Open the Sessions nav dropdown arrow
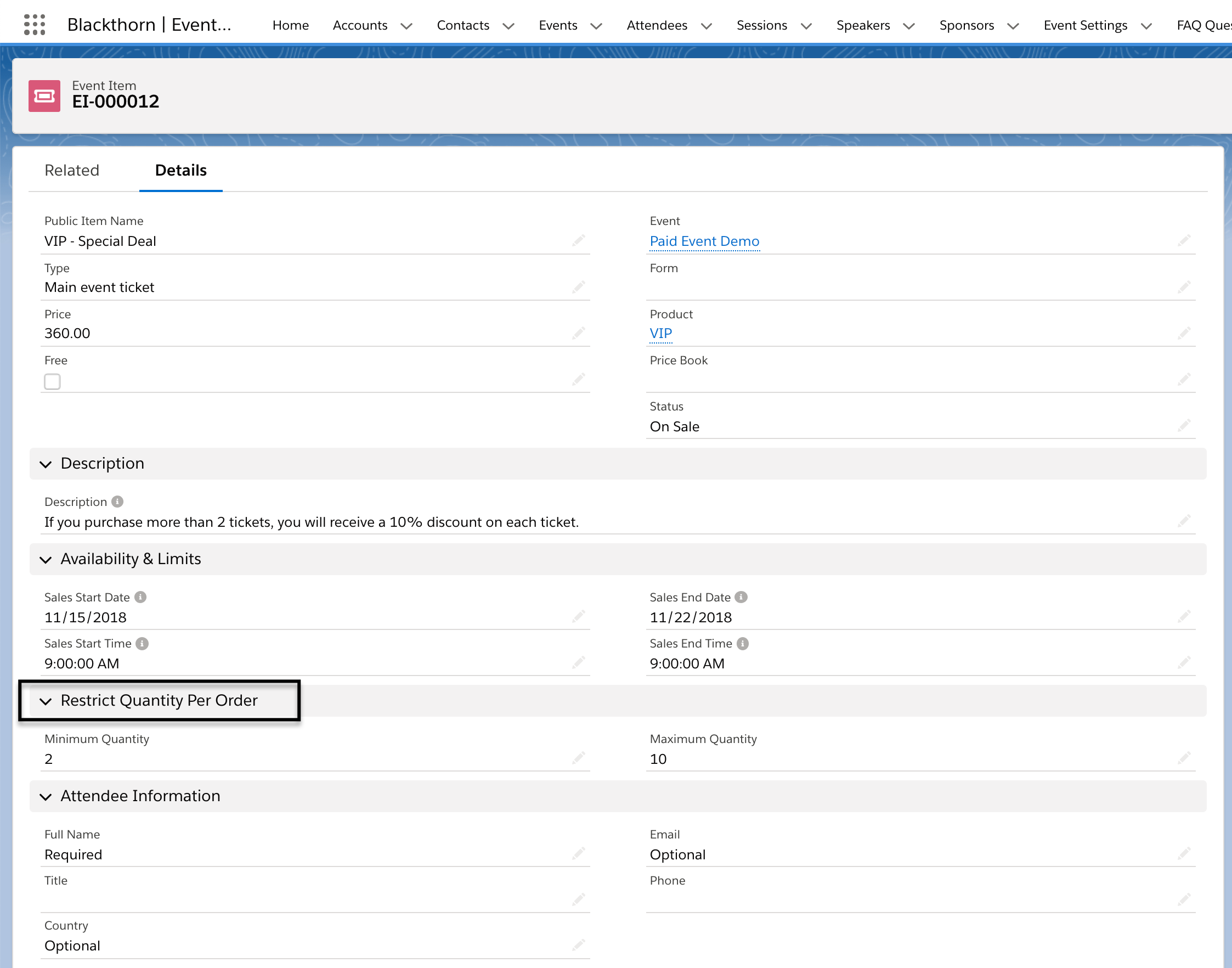The width and height of the screenshot is (1232, 968). 806,26
